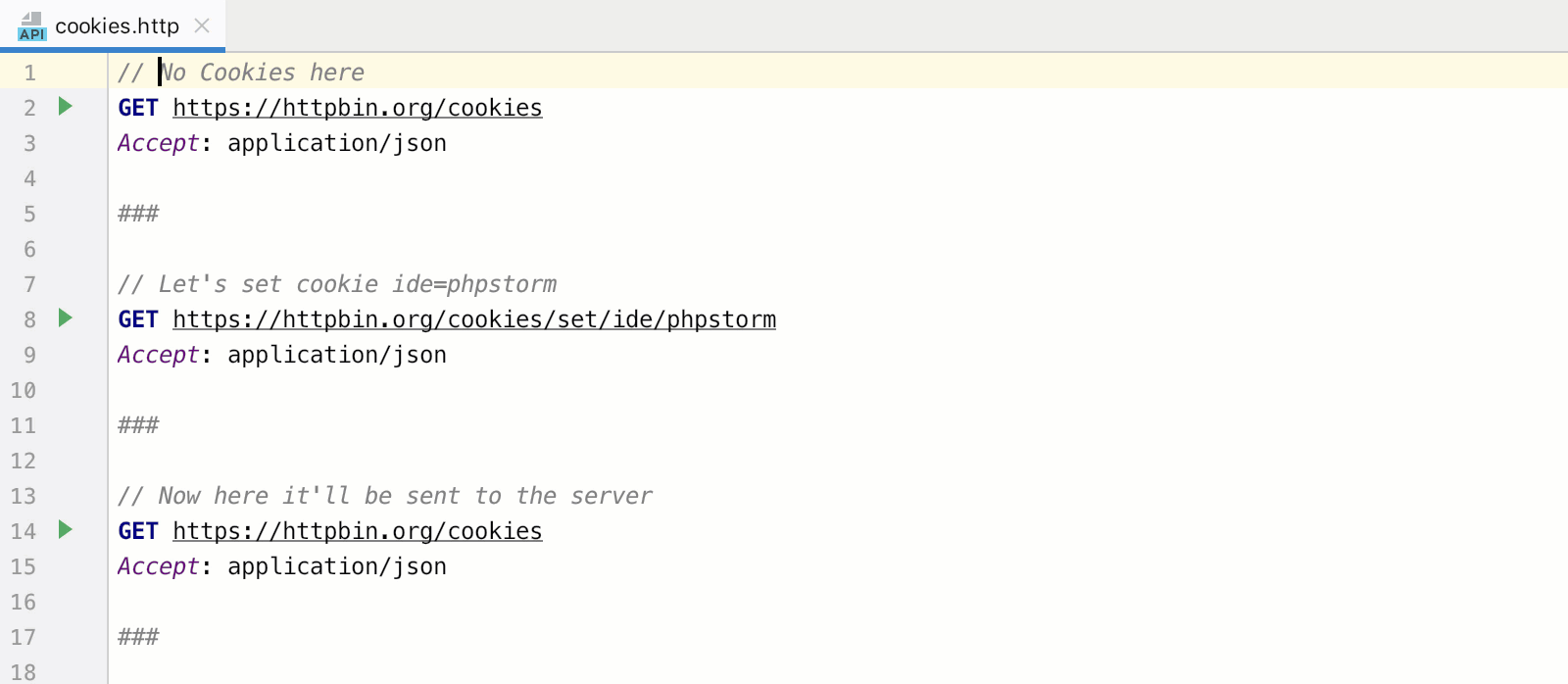Click the GET keyword on line 8
1568x684 pixels.
[x=137, y=319]
